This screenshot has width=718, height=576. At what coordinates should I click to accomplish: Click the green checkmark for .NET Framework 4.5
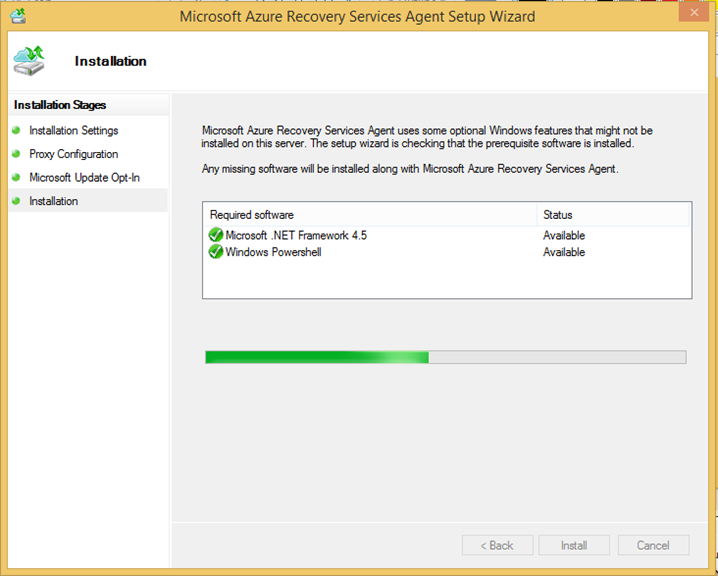tap(216, 235)
